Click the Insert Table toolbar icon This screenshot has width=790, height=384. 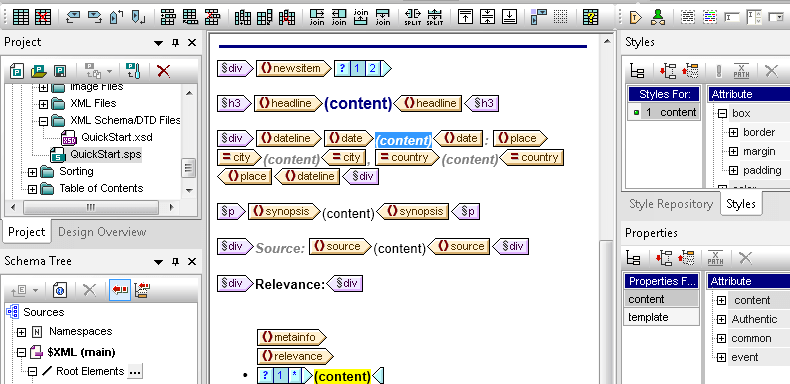21,17
